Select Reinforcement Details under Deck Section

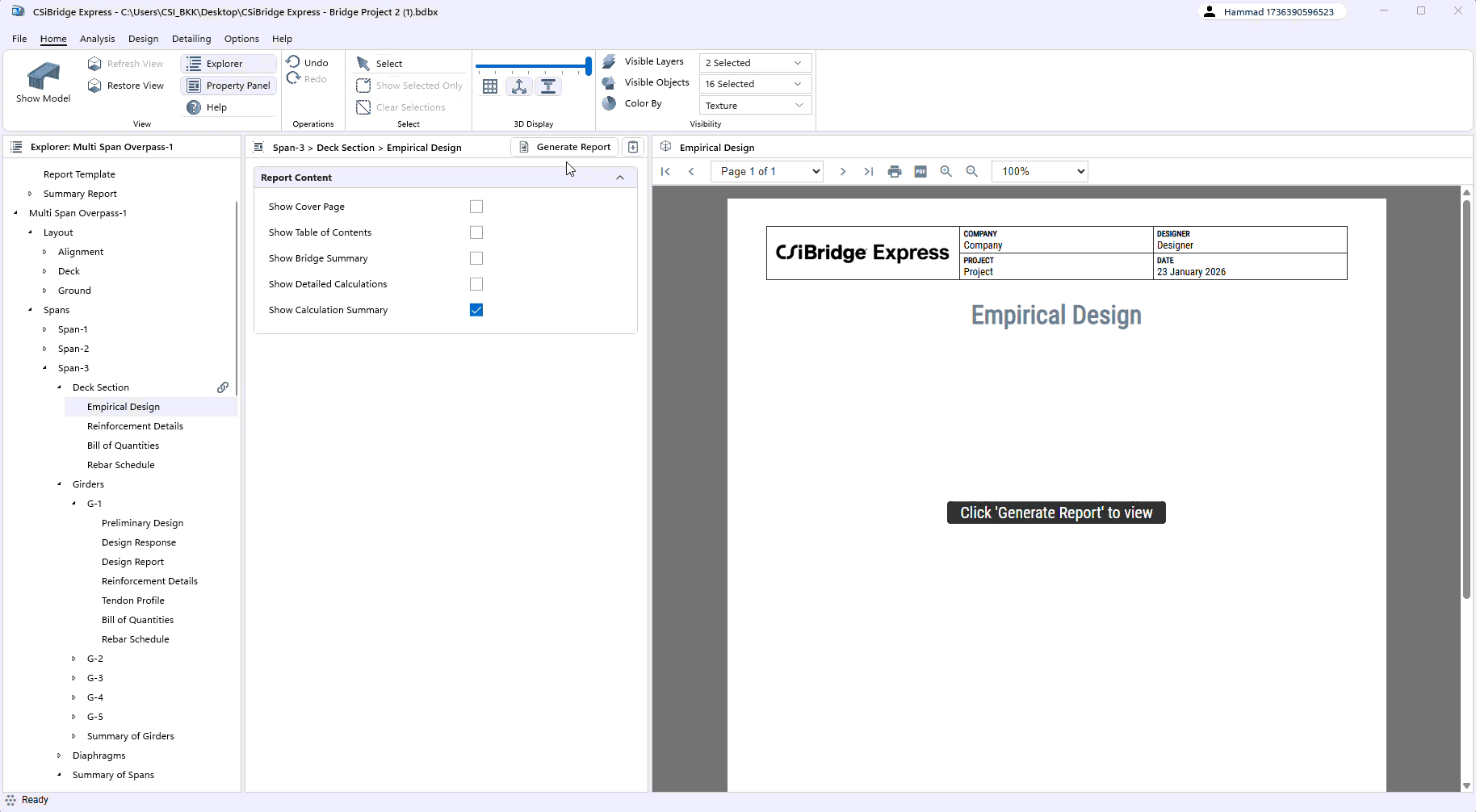[x=135, y=425]
